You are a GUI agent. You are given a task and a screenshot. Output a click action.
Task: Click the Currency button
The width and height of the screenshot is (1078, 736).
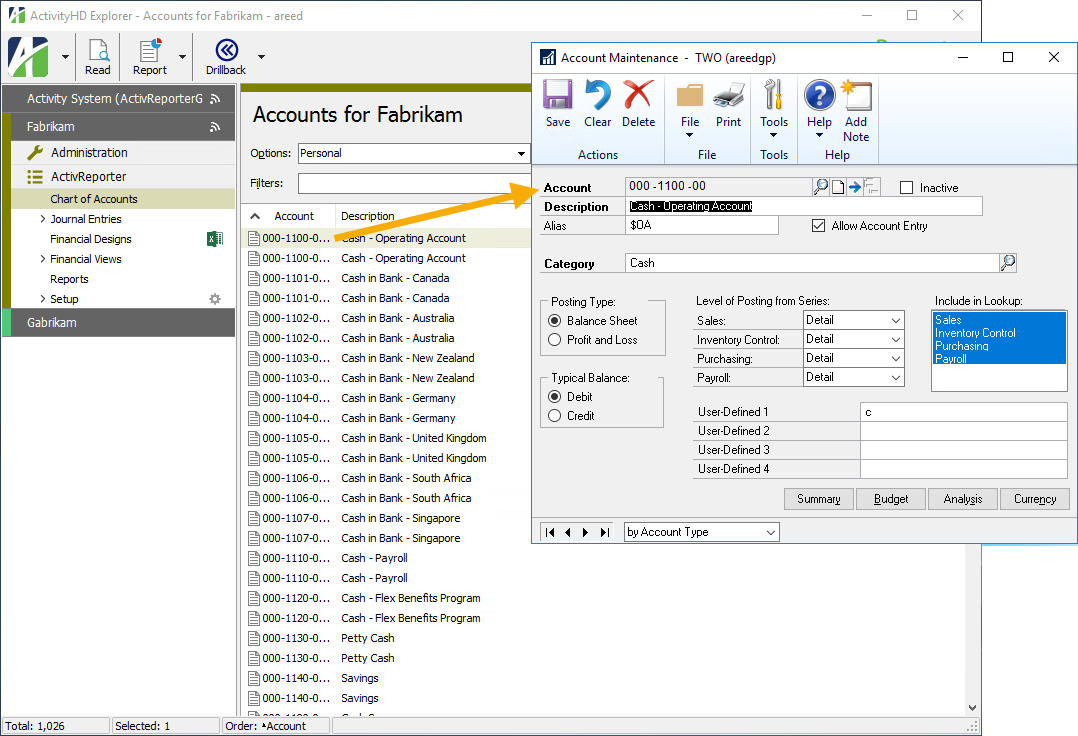click(x=1035, y=499)
